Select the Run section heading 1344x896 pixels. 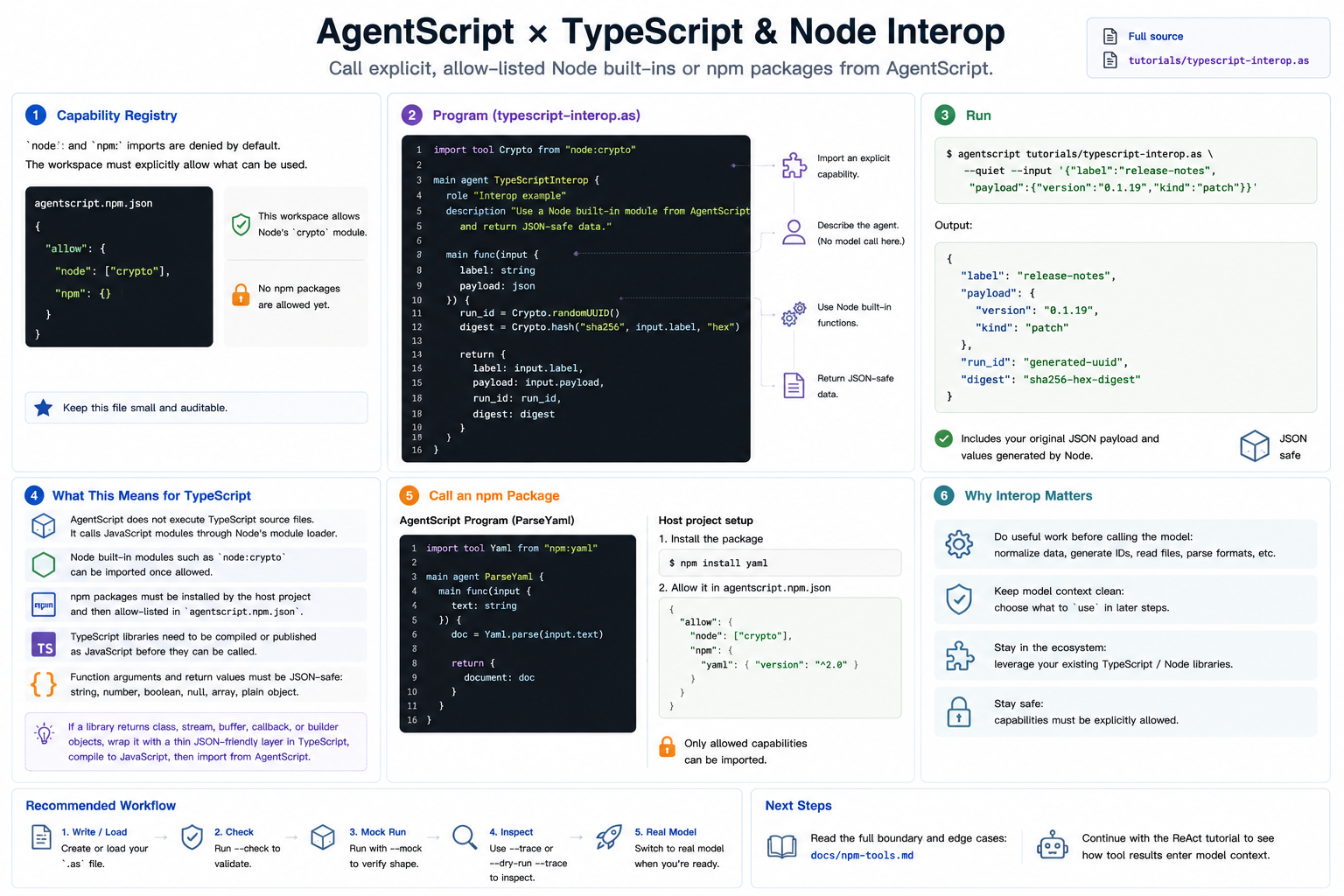pyautogui.click(x=978, y=115)
